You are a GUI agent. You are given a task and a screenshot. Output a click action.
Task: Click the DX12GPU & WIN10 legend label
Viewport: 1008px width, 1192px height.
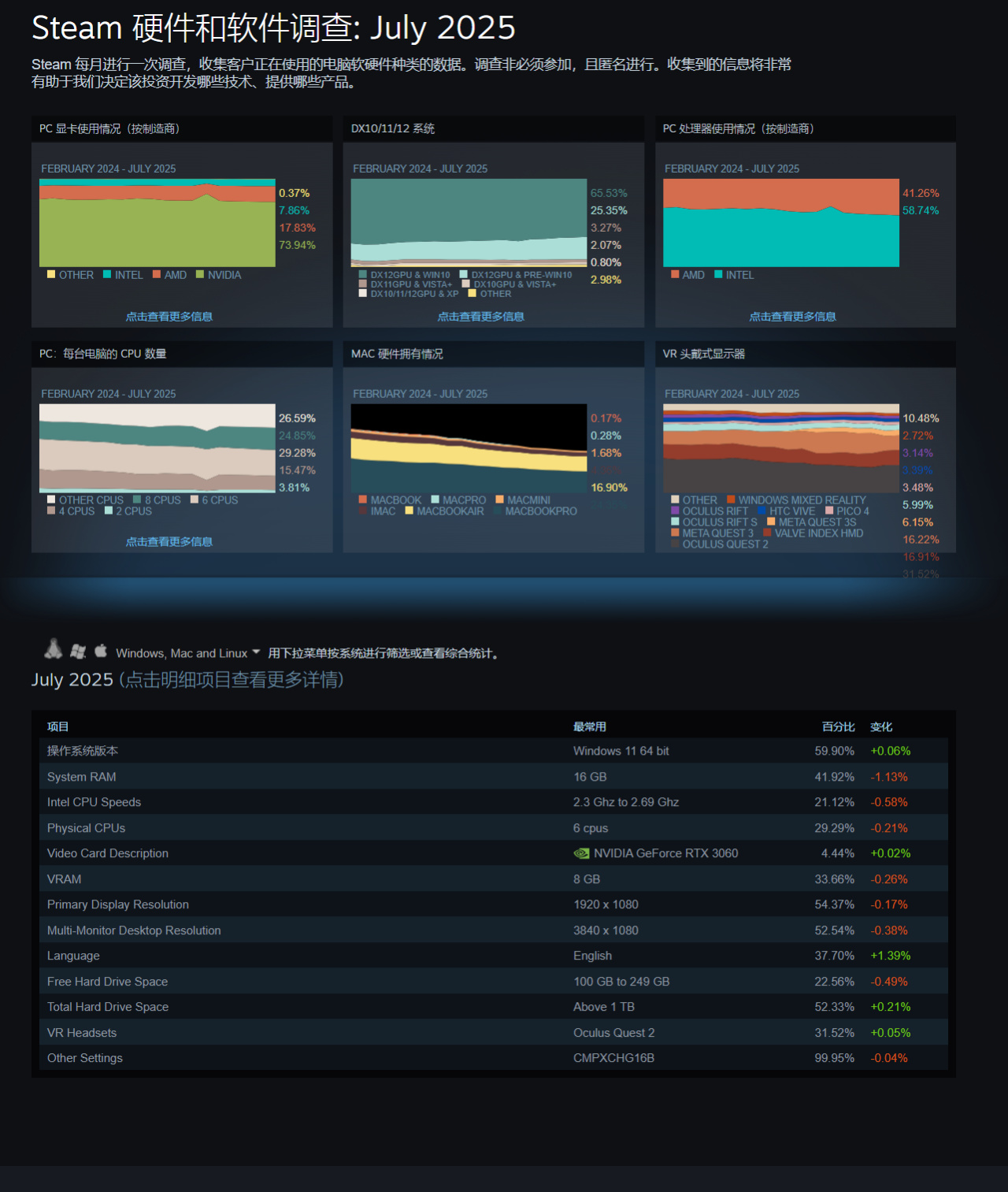[x=410, y=275]
